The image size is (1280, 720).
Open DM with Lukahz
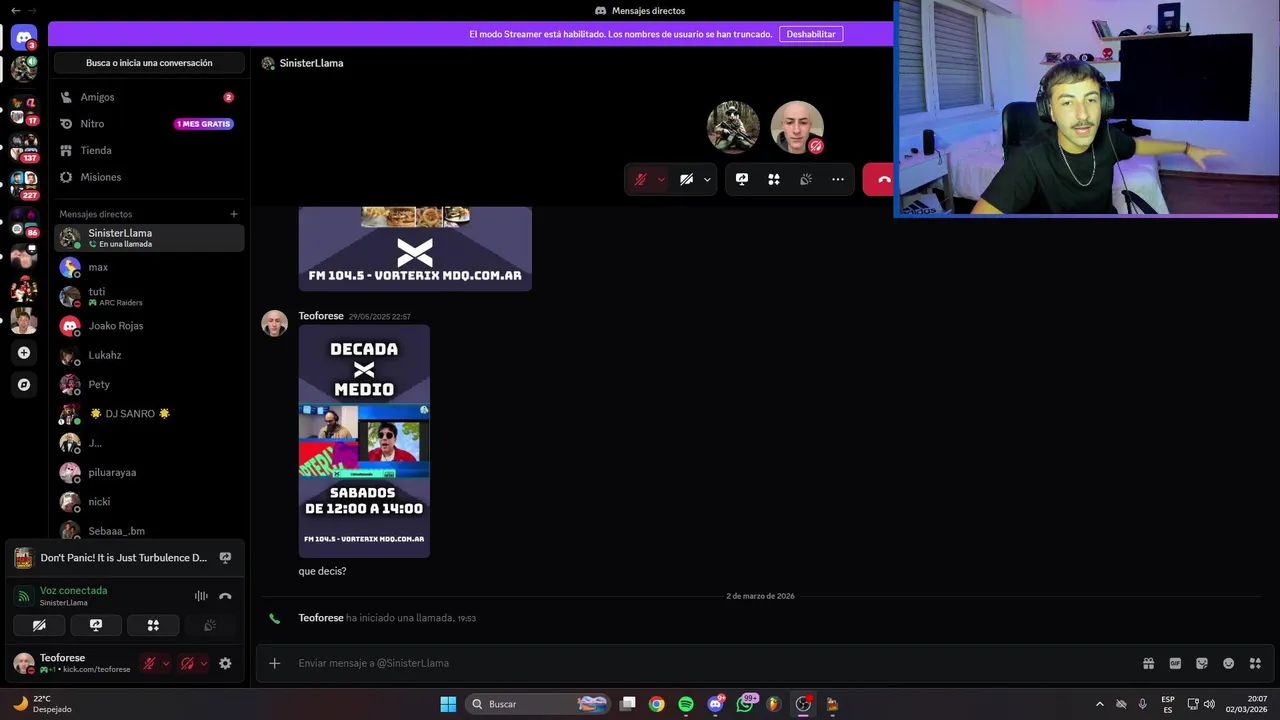(149, 355)
